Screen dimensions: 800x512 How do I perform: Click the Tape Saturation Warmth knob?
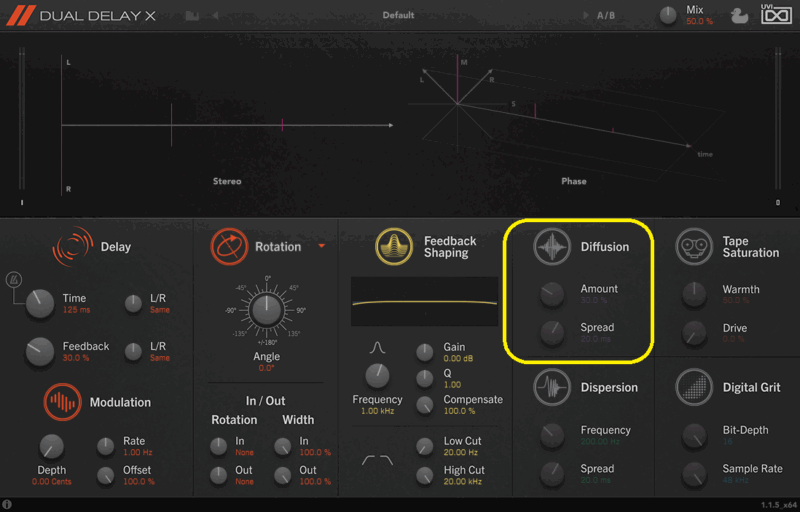point(694,294)
